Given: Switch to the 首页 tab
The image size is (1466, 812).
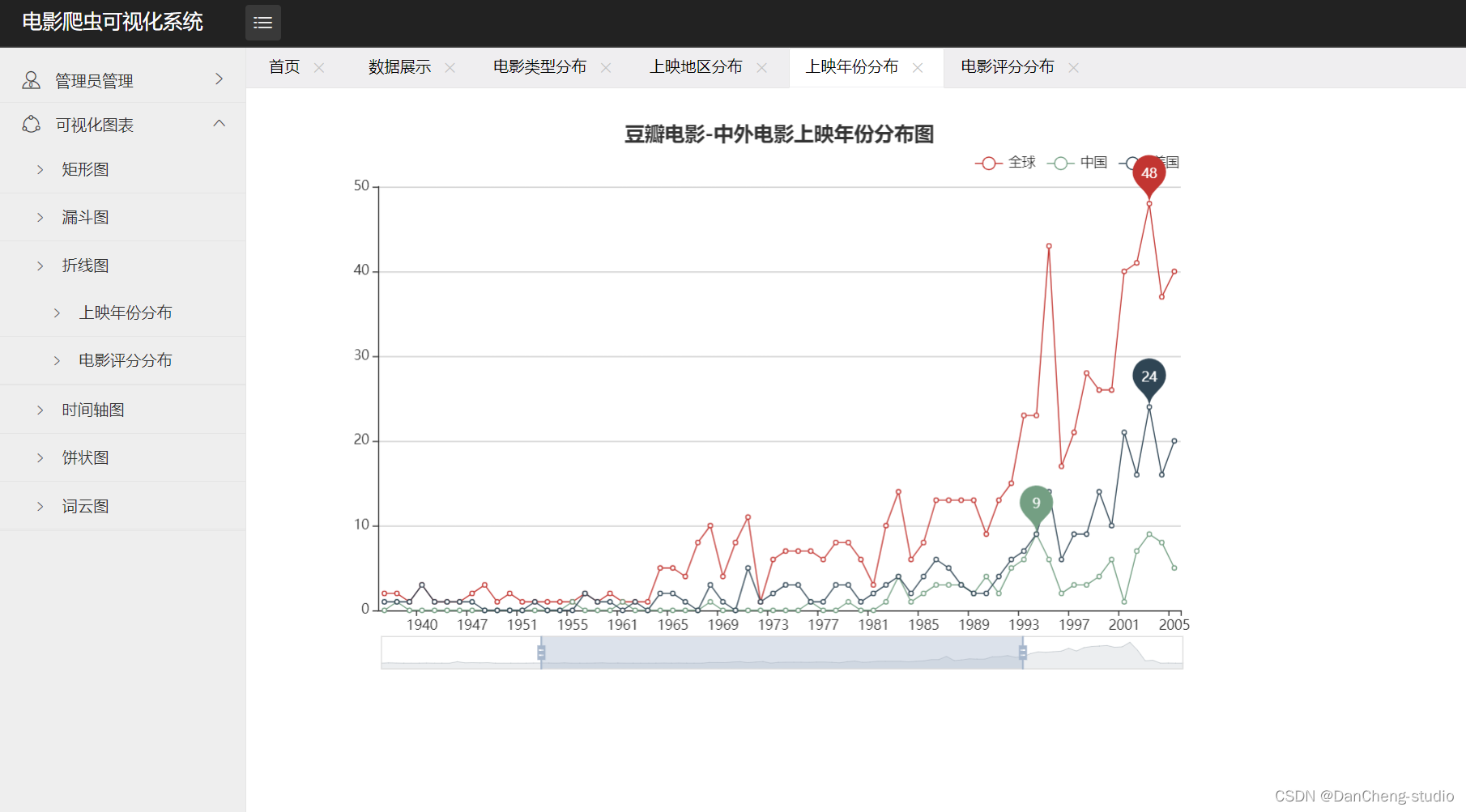Looking at the screenshot, I should [284, 67].
